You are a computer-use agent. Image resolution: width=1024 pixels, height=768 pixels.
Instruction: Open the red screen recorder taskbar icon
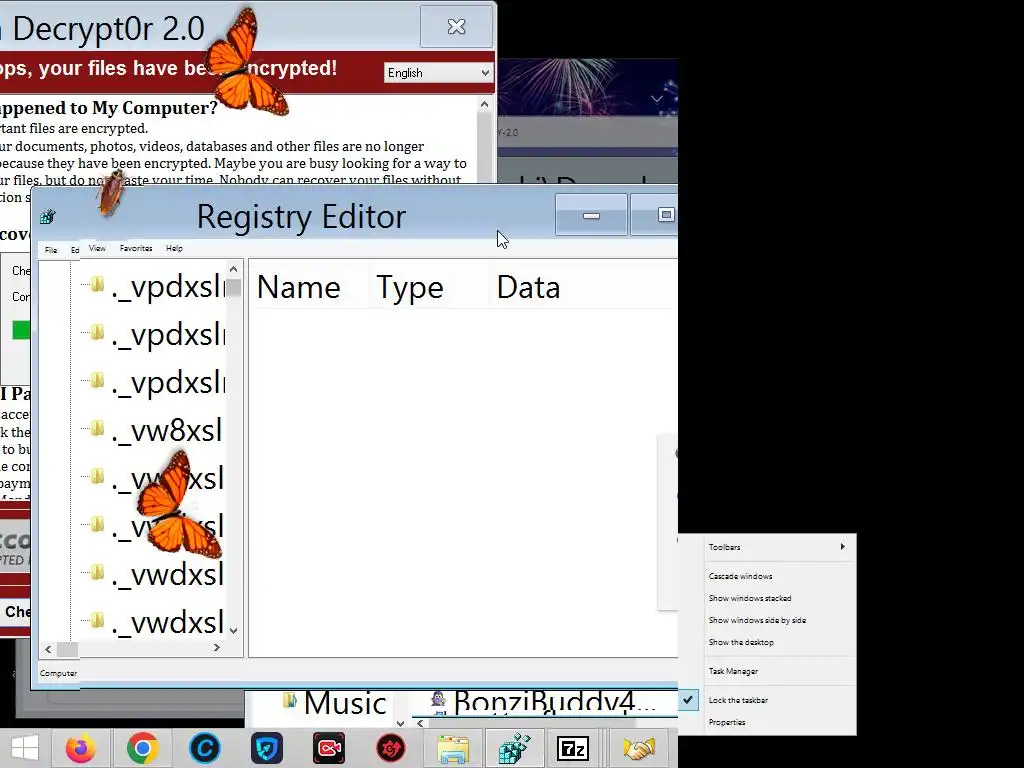click(x=328, y=748)
